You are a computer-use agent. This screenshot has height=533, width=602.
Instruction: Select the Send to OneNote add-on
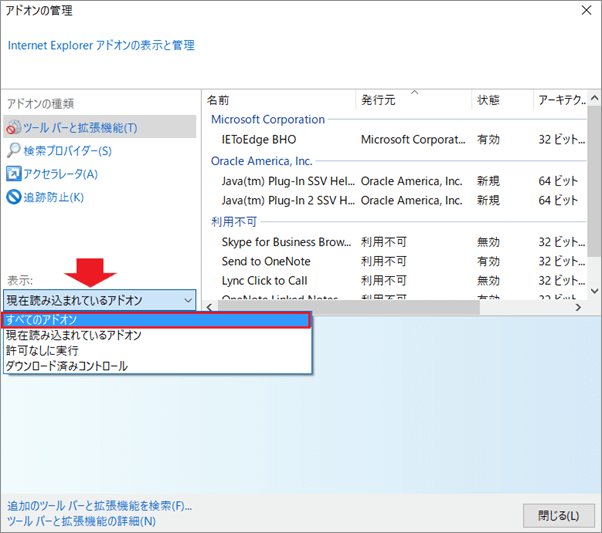pyautogui.click(x=266, y=262)
